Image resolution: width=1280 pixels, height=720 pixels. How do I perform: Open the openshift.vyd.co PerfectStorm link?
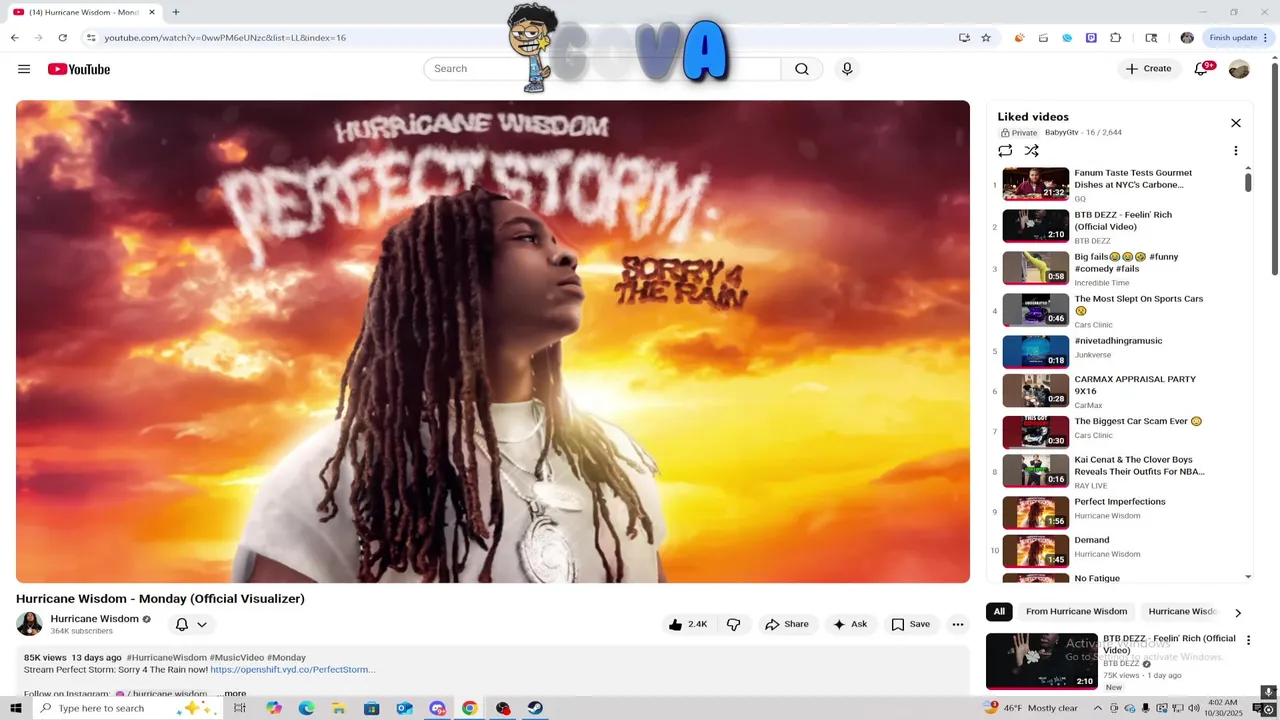click(x=293, y=670)
